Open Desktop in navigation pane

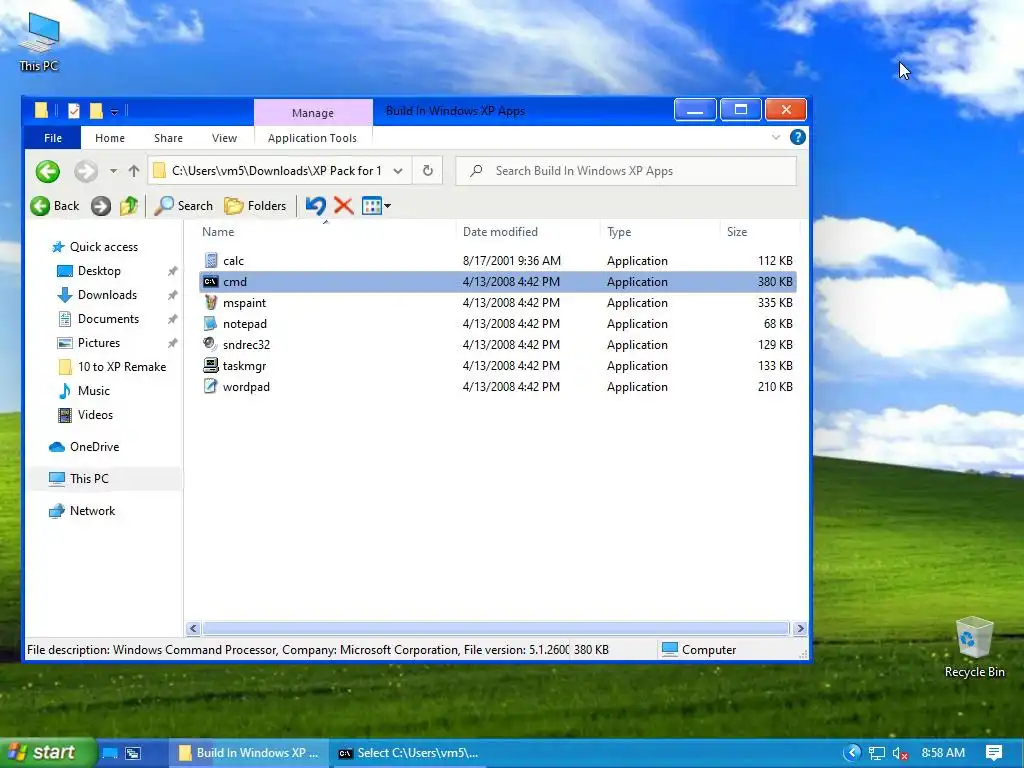[89, 271]
